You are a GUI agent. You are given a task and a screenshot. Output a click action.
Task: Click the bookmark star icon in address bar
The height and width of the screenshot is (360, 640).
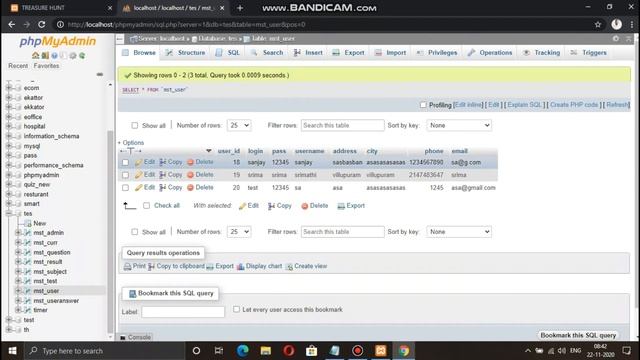click(x=598, y=24)
